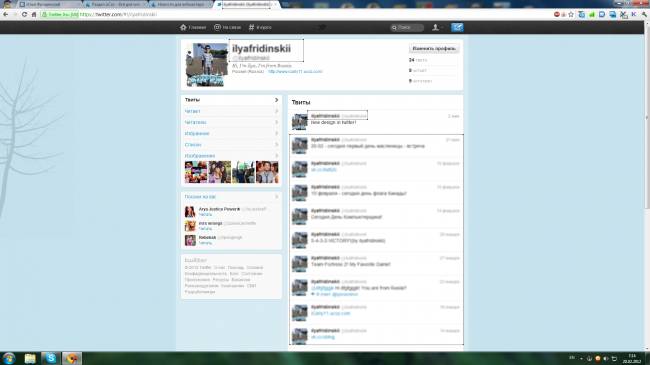Open Windows Explorer folder taskbar icon
Viewport: 650px width, 365px height.
tap(30, 358)
